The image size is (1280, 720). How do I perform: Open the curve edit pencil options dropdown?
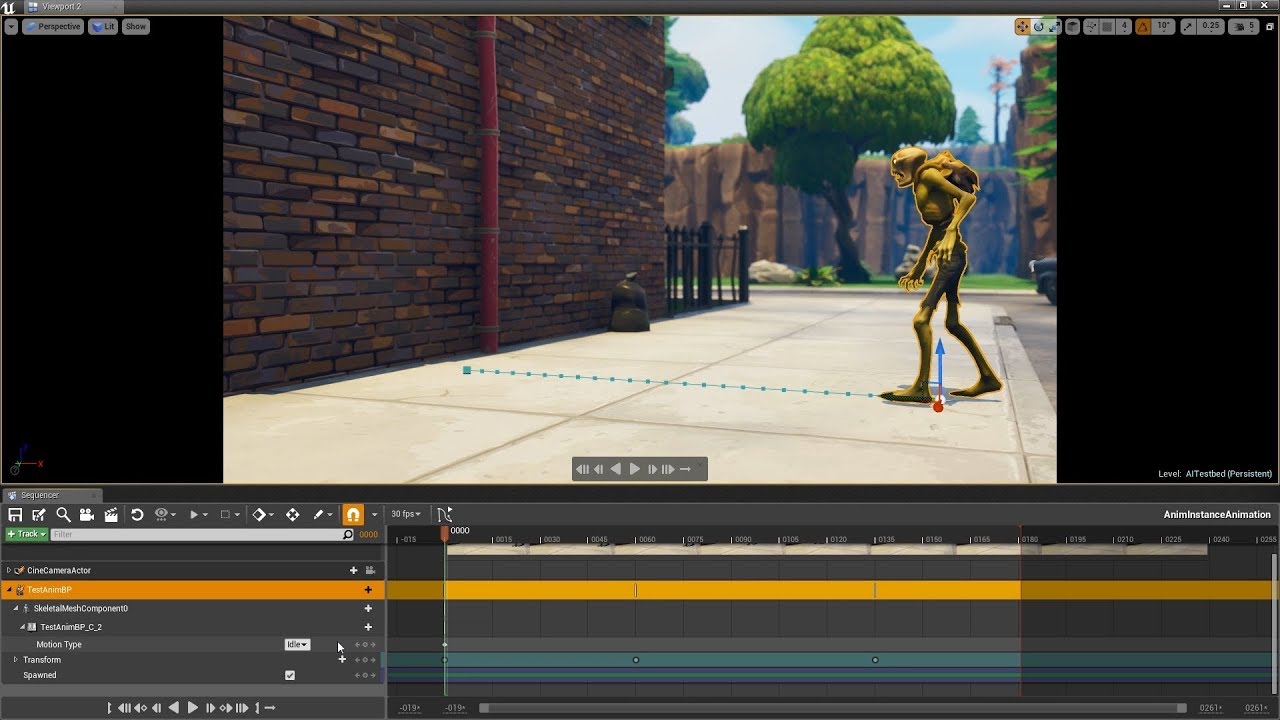tap(323, 515)
